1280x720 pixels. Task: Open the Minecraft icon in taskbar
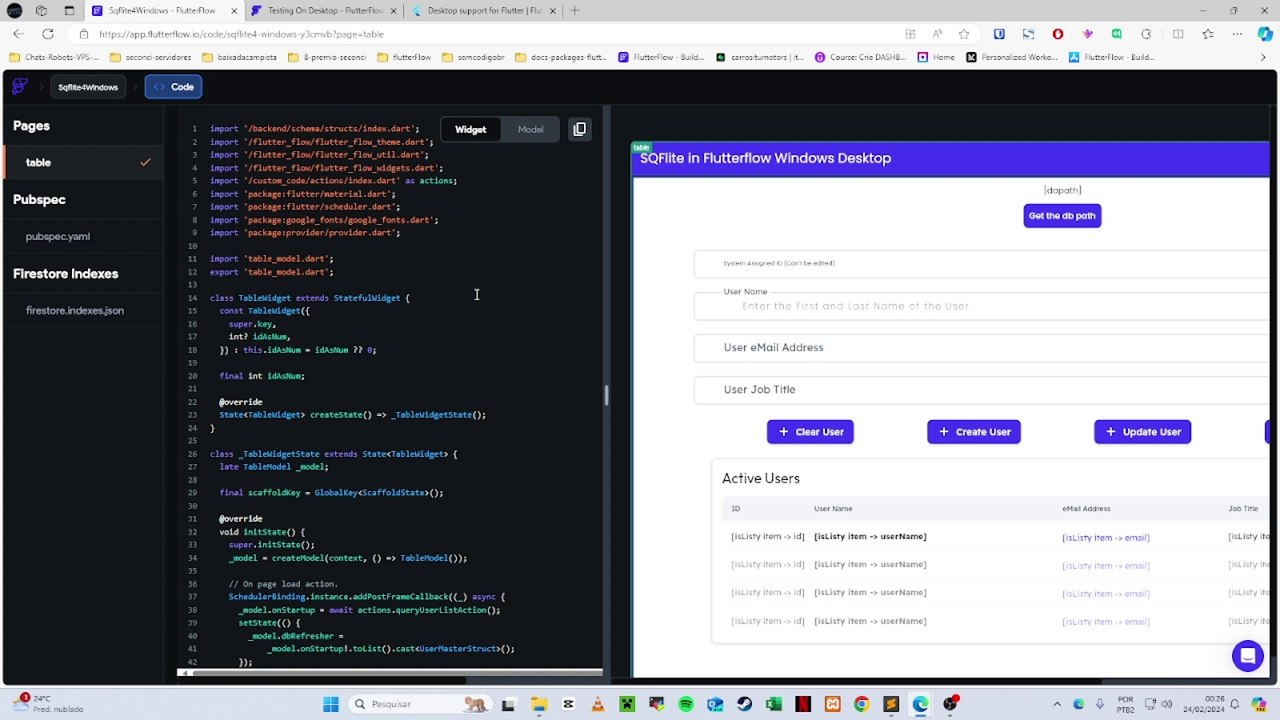click(627, 704)
